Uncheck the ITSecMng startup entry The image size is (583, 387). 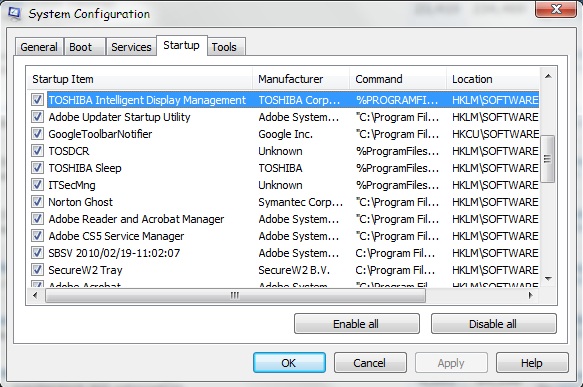[x=37, y=185]
